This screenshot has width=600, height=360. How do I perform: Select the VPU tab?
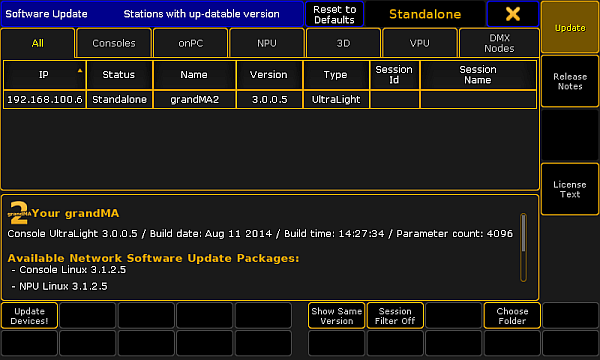(420, 43)
